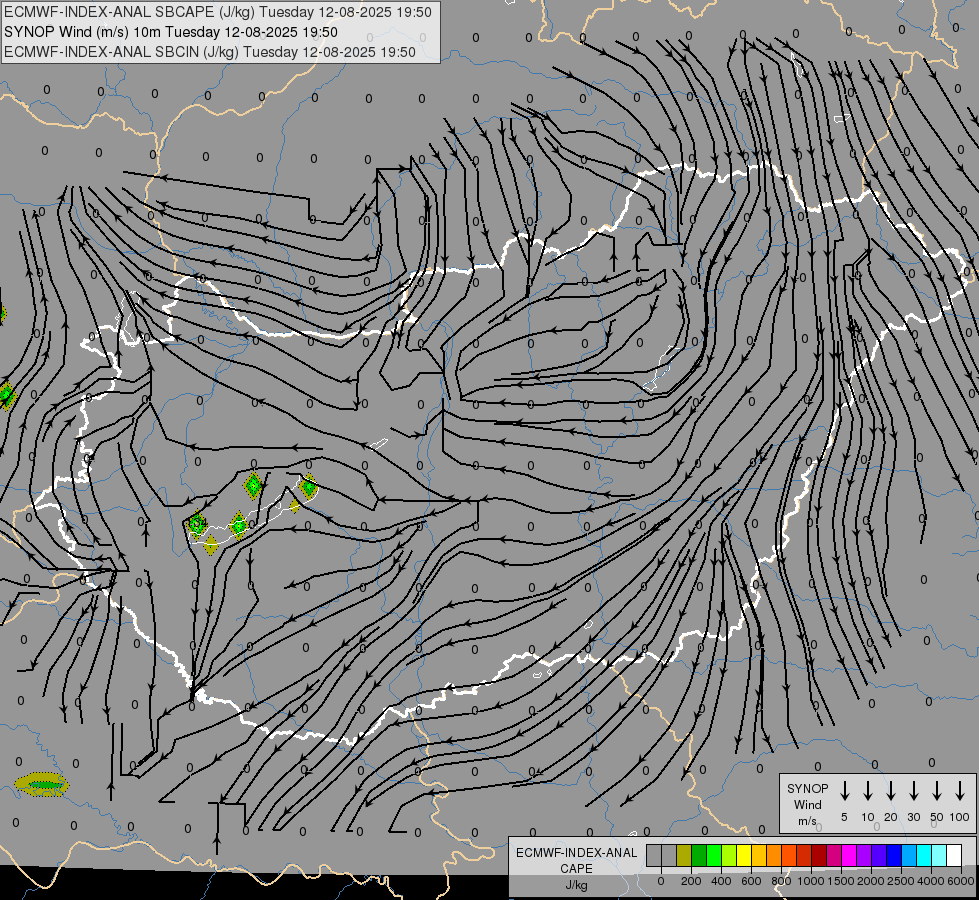The width and height of the screenshot is (979, 900).
Task: Click the m/s unit label in wind legend
Action: [x=807, y=821]
